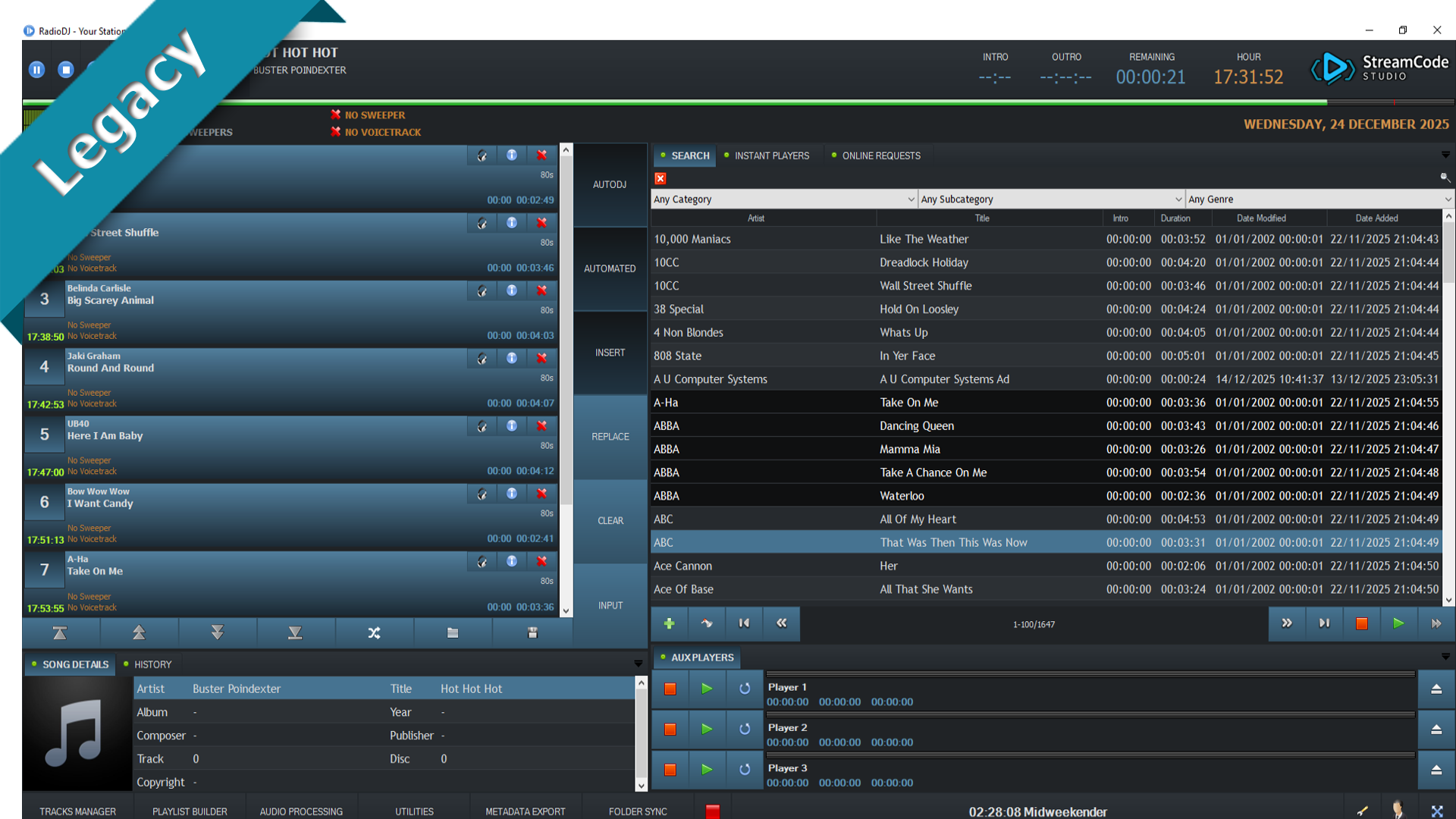Shuffle the playlist order
The image size is (1456, 819).
[375, 632]
